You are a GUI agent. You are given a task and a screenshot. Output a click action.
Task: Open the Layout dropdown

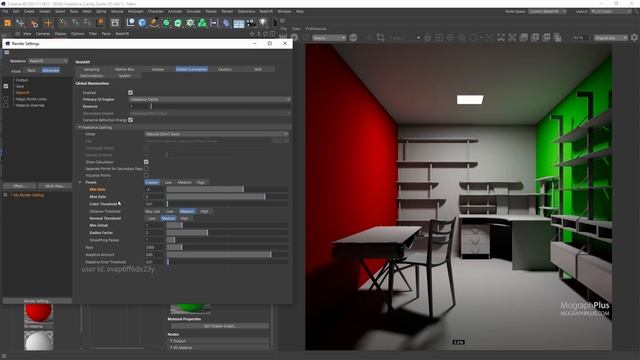611,11
